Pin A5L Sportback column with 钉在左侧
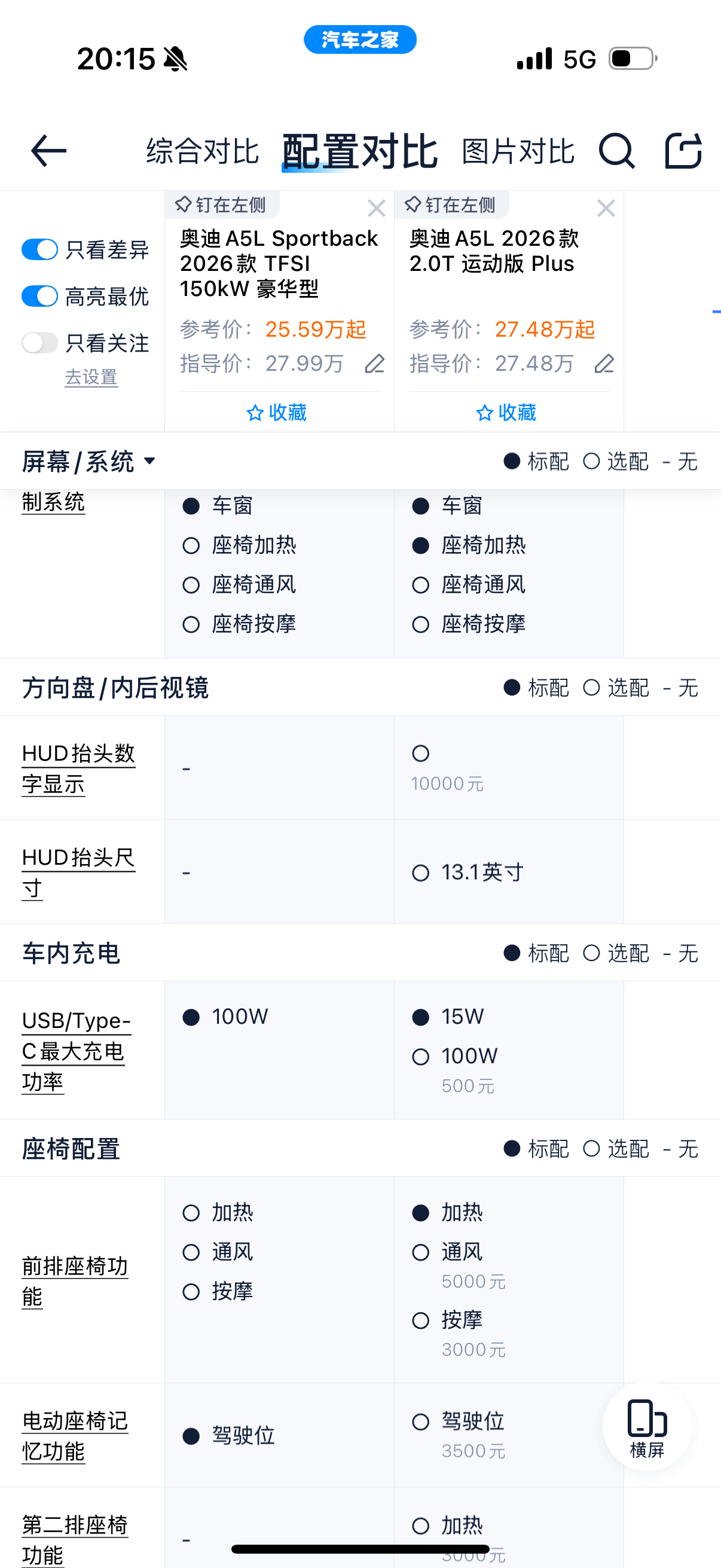Image resolution: width=721 pixels, height=1568 pixels. click(221, 205)
